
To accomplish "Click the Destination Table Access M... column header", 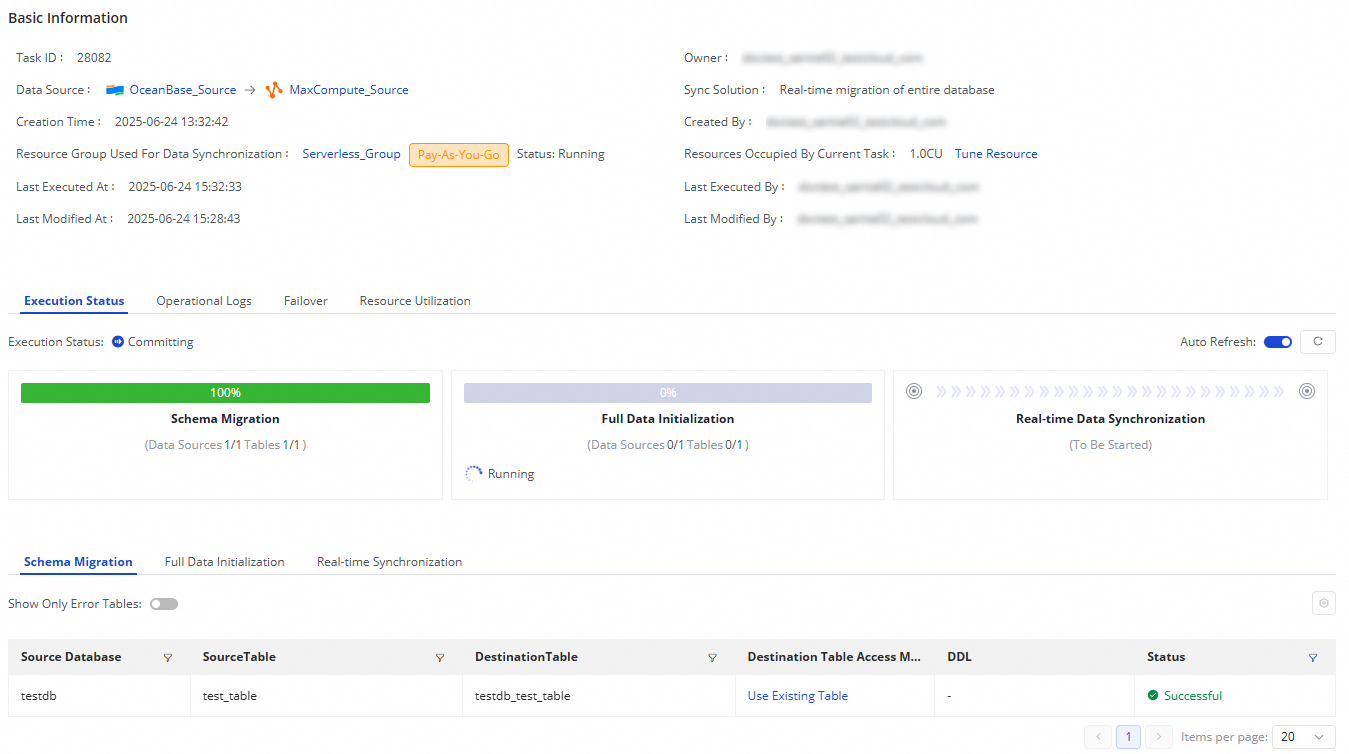I will point(834,657).
